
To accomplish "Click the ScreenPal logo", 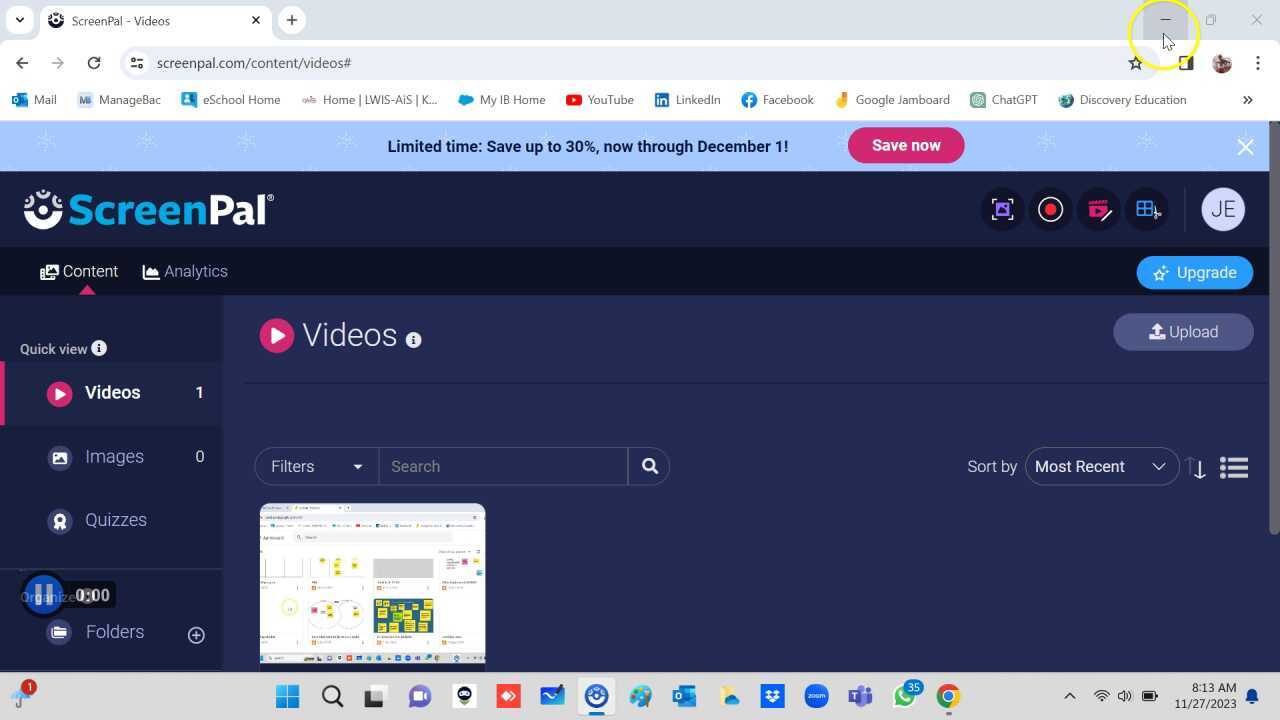I will 149,209.
